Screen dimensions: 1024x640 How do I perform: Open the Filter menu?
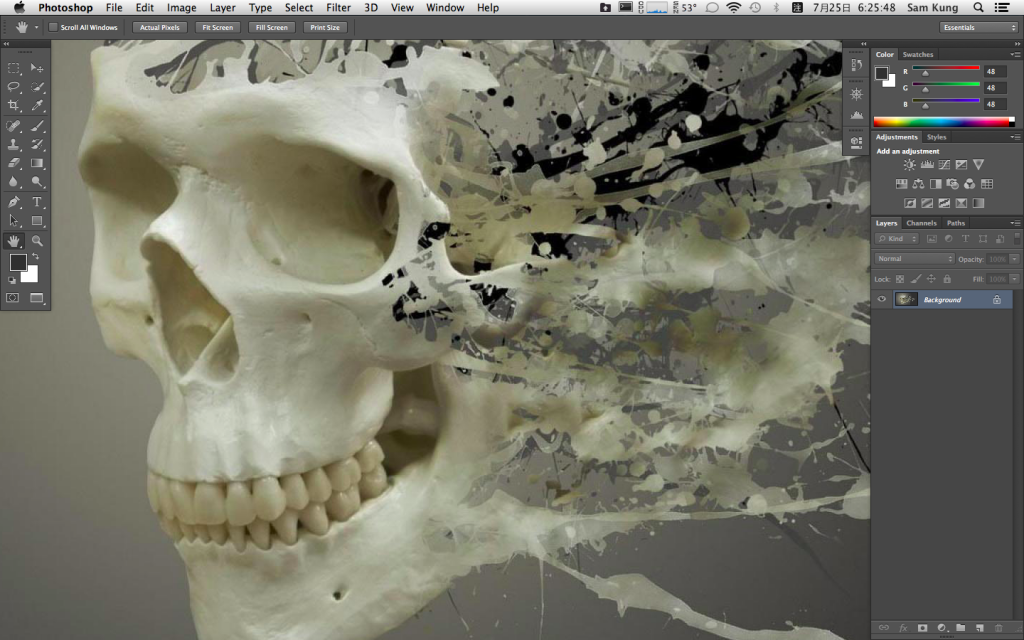click(x=338, y=7)
